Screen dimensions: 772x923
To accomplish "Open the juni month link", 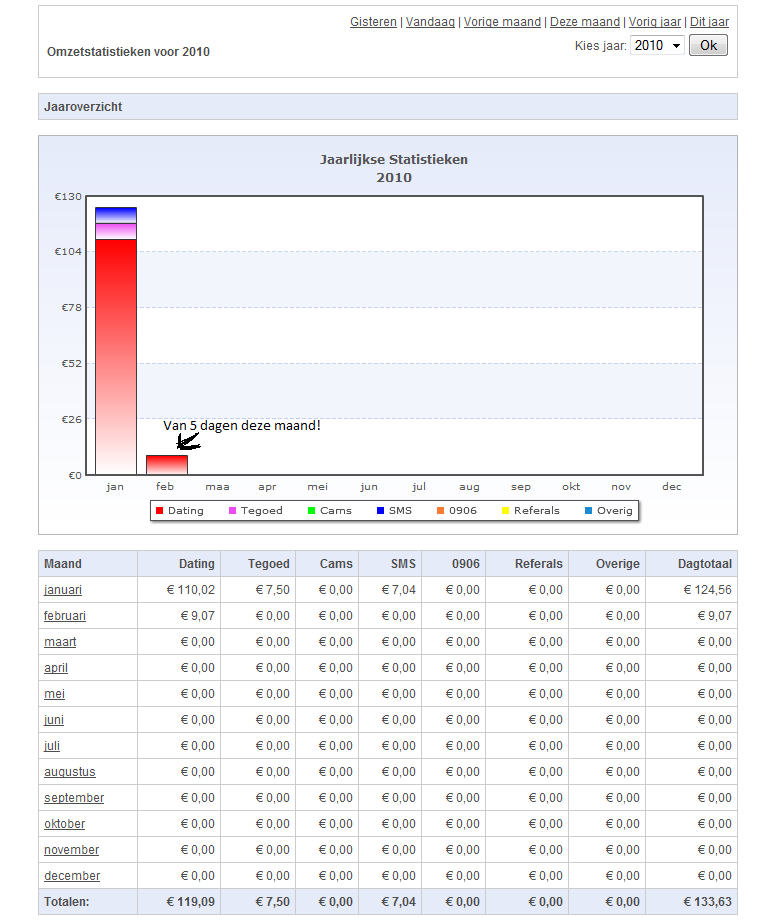I will click(54, 719).
